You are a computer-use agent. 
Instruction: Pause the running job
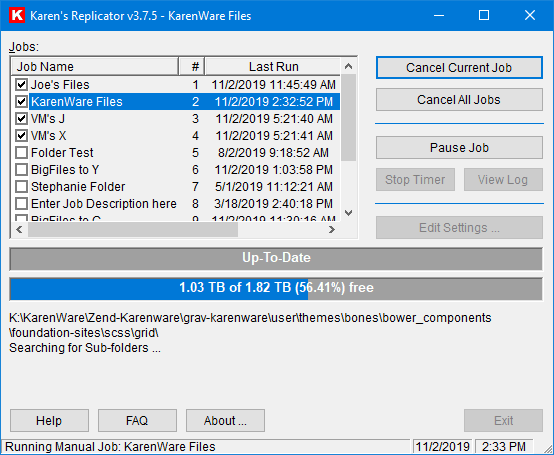[459, 148]
